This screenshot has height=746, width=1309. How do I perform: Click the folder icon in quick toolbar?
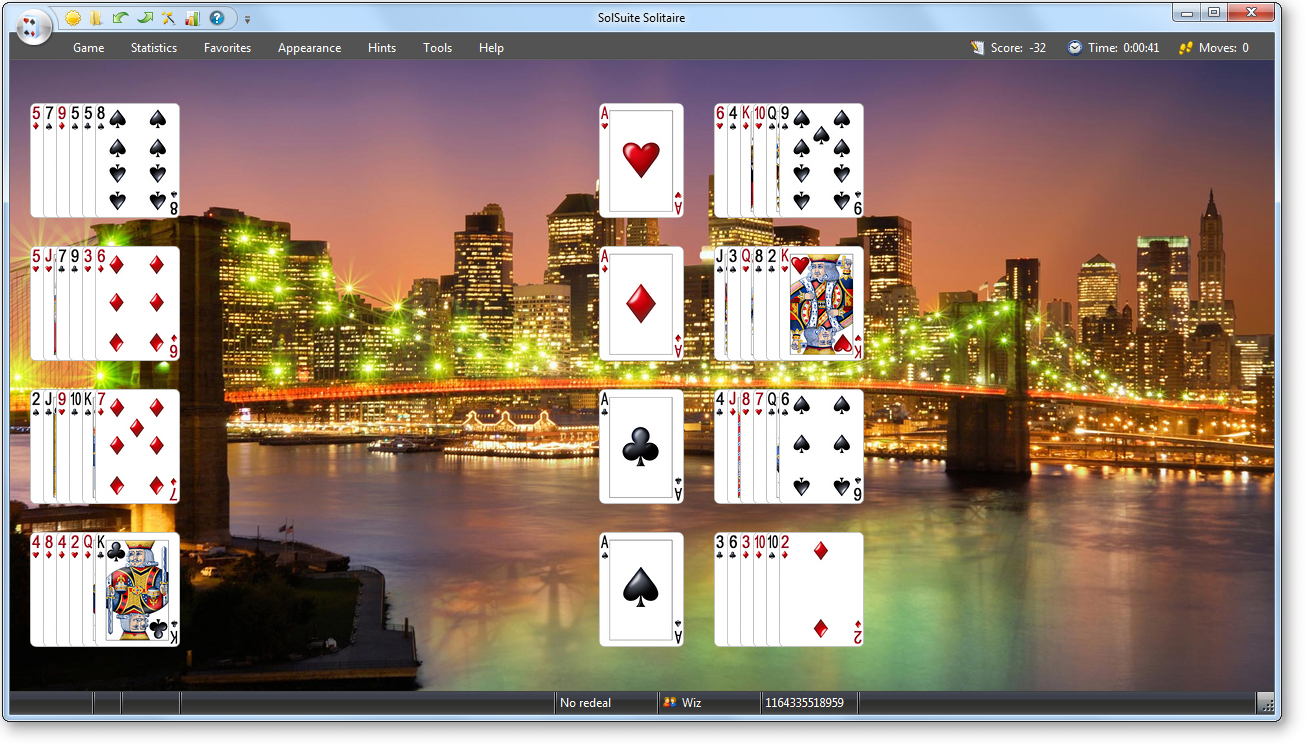96,18
